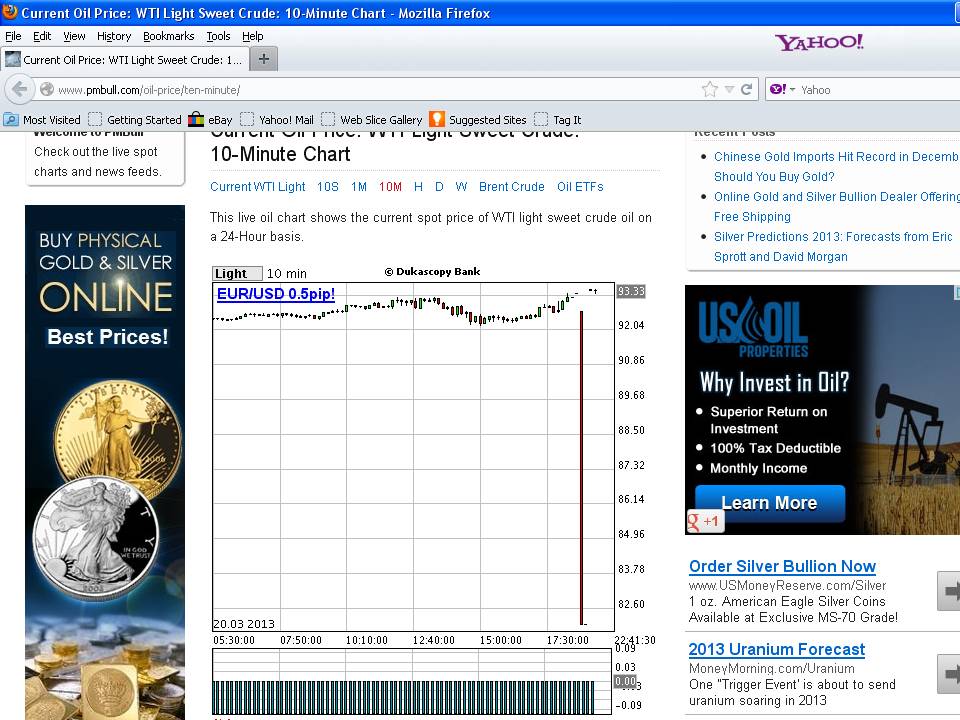The image size is (960, 720).
Task: Open a new tab with plus button
Action: pyautogui.click(x=264, y=59)
